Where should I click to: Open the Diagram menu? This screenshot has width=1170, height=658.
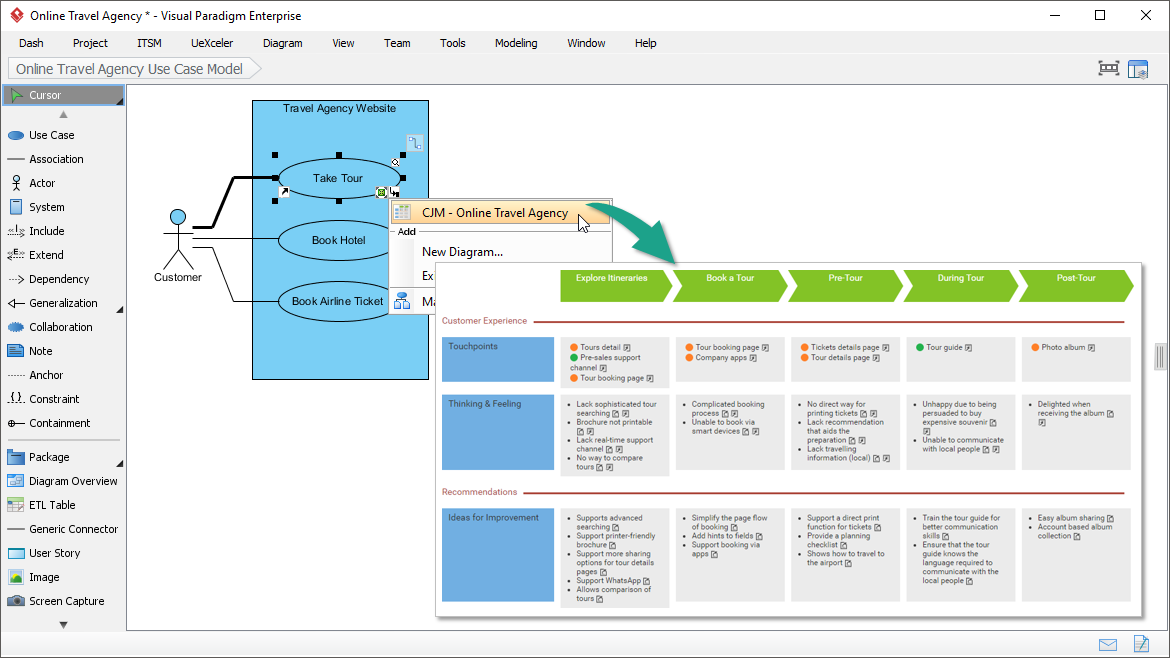coord(283,43)
